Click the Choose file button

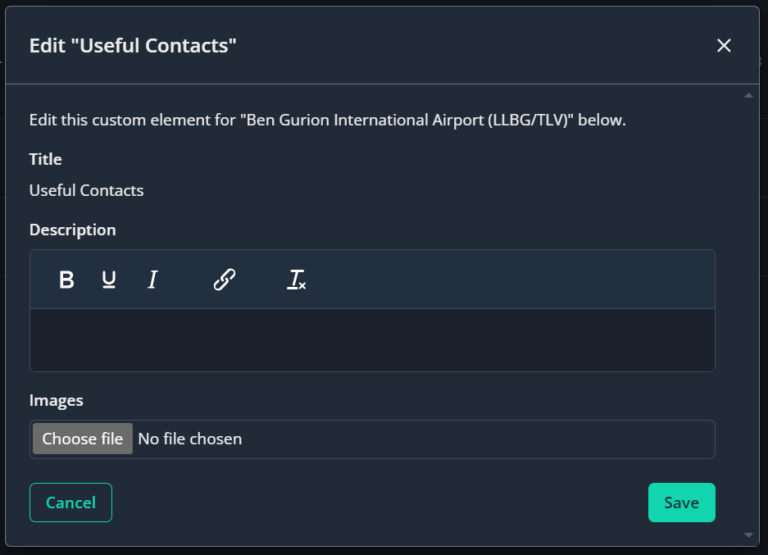pos(83,438)
